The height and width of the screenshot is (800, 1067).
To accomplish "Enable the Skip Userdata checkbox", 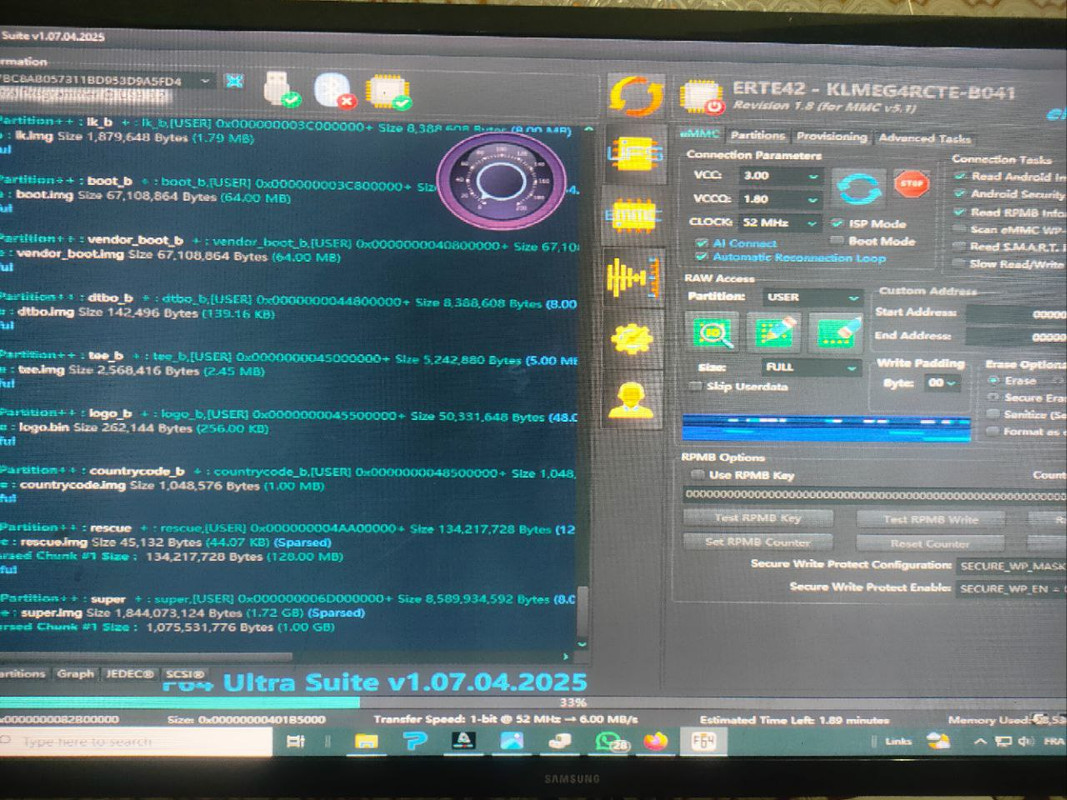I will (695, 386).
